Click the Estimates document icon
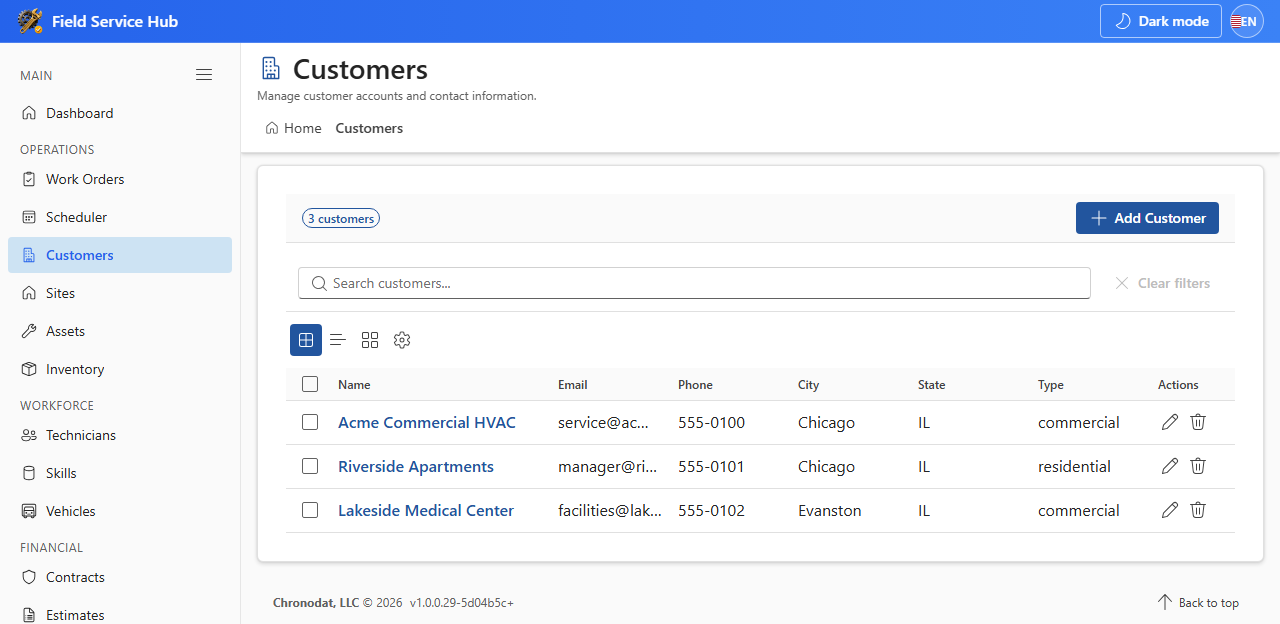 (x=29, y=615)
